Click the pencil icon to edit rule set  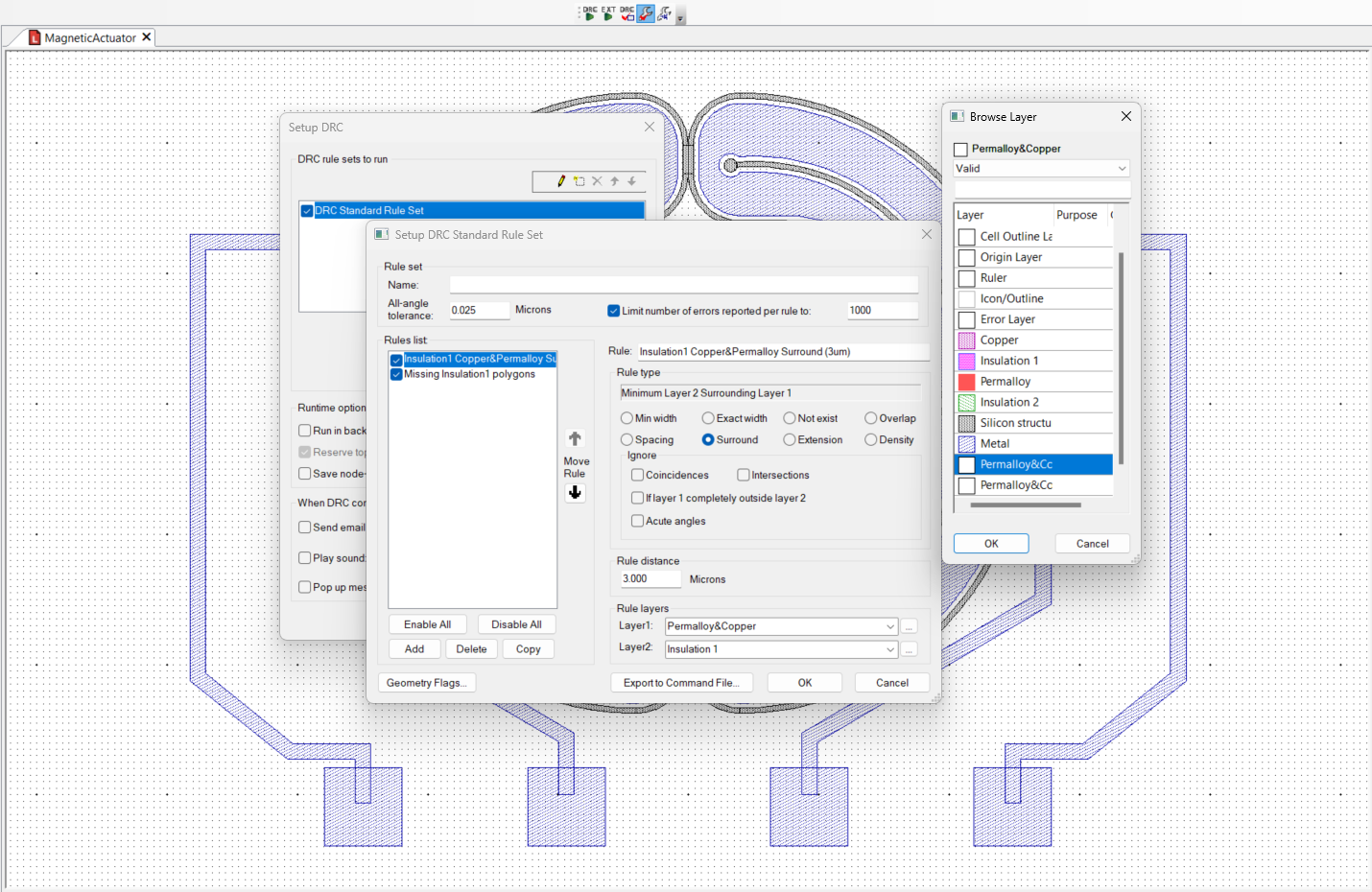559,180
